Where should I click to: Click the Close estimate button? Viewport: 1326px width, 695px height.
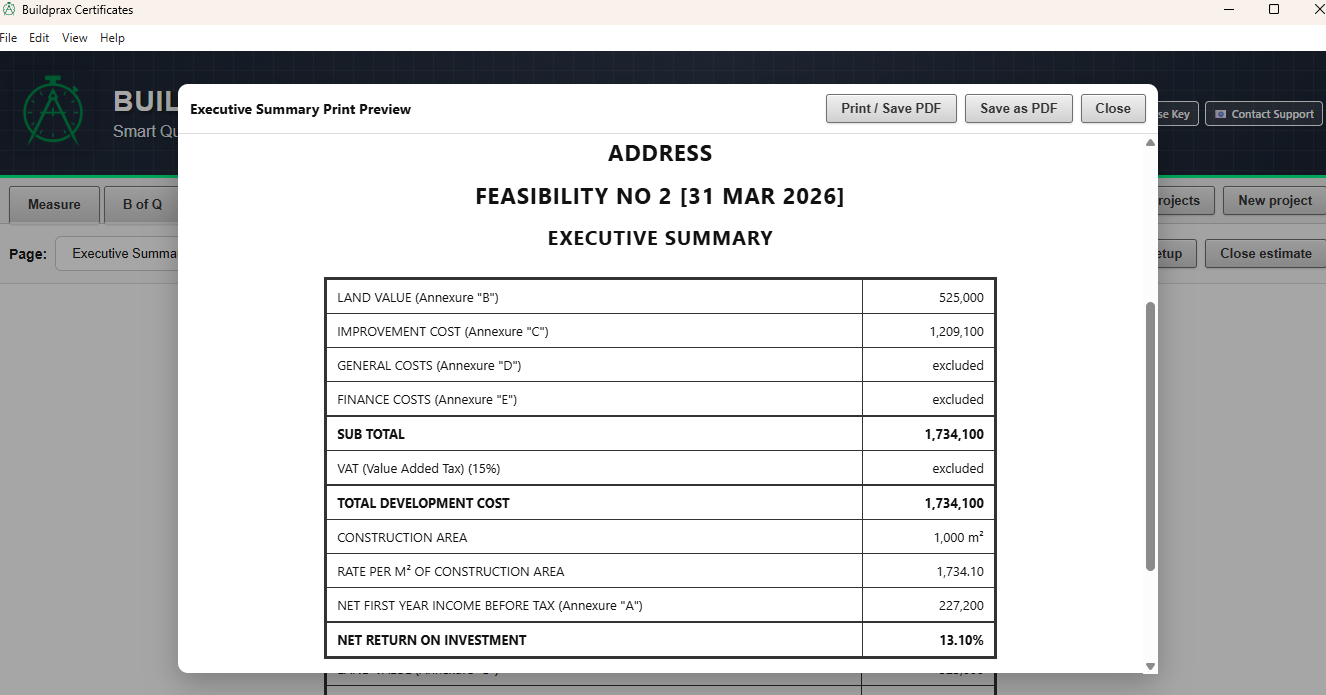click(1265, 253)
